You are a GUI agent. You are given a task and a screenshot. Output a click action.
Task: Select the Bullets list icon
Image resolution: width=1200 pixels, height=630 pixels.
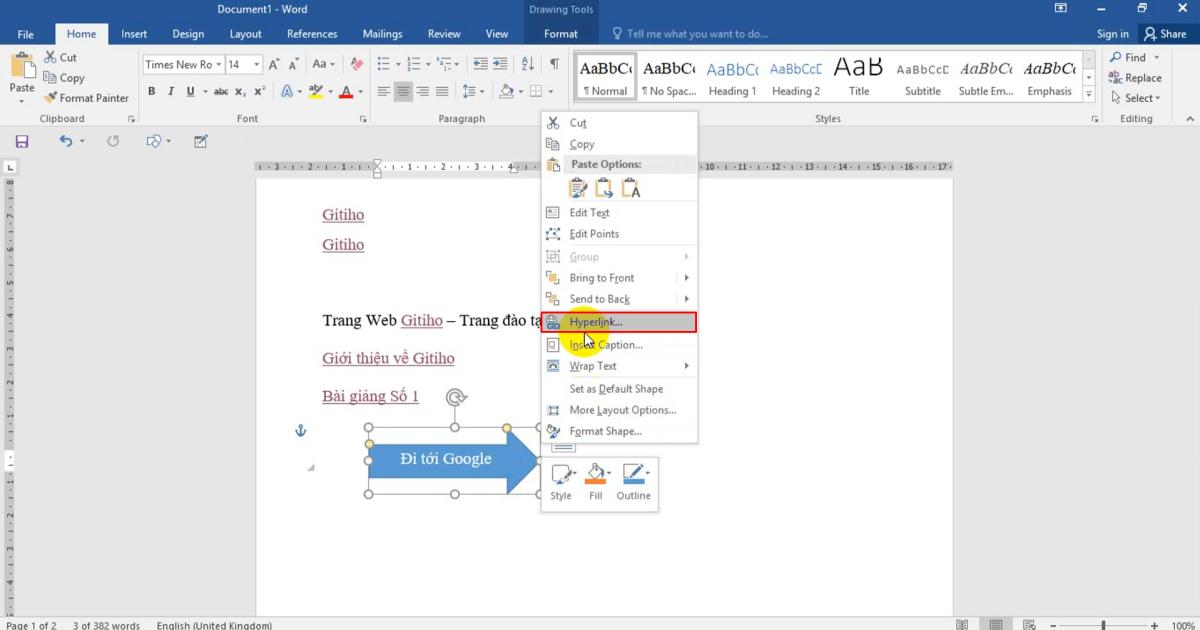[x=384, y=63]
